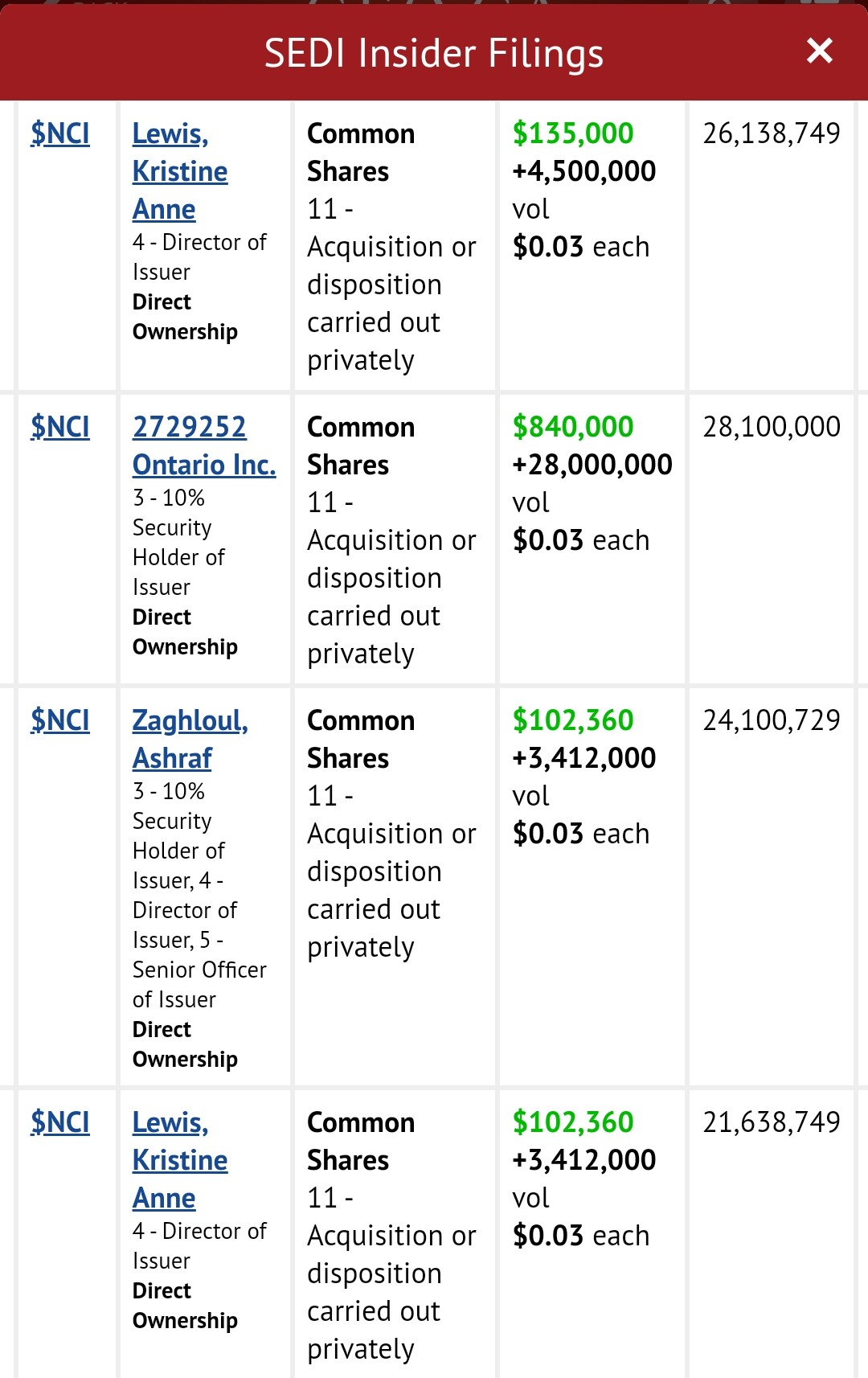Image resolution: width=868 pixels, height=1378 pixels.
Task: Close the SEDI Insider Filings dialog
Action: [x=819, y=51]
